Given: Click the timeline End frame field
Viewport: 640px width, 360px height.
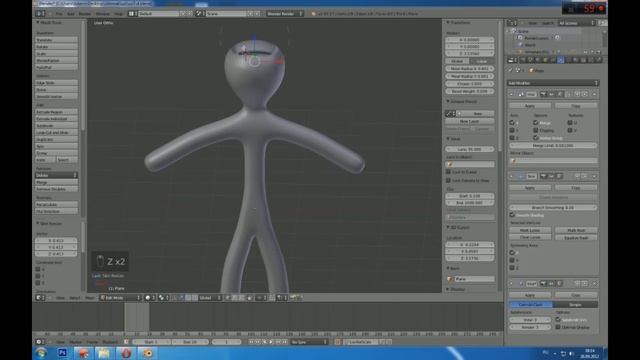Looking at the screenshot, I should pyautogui.click(x=190, y=342).
